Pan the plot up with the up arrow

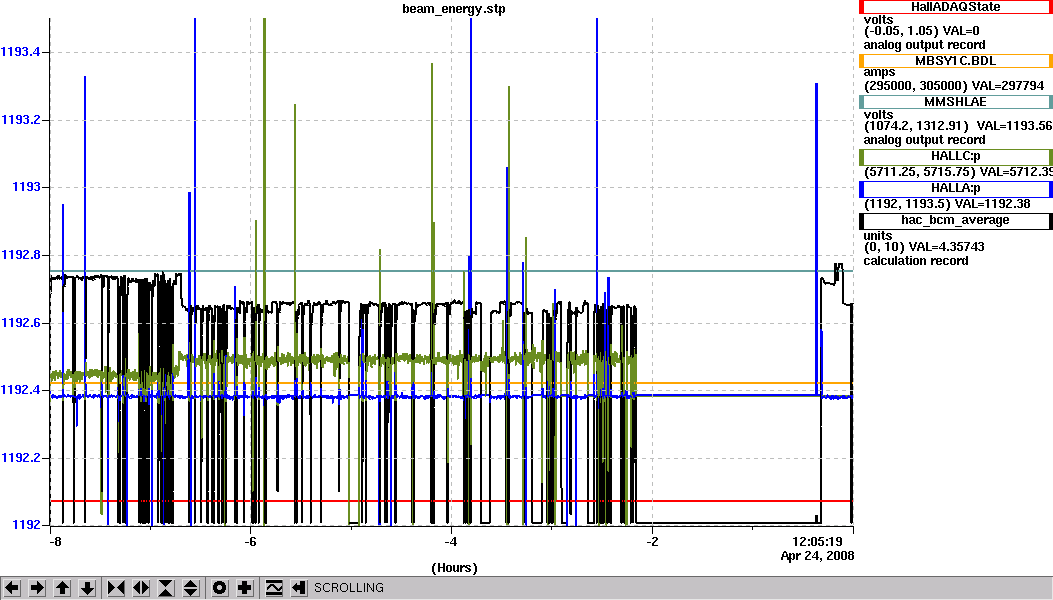click(62, 588)
